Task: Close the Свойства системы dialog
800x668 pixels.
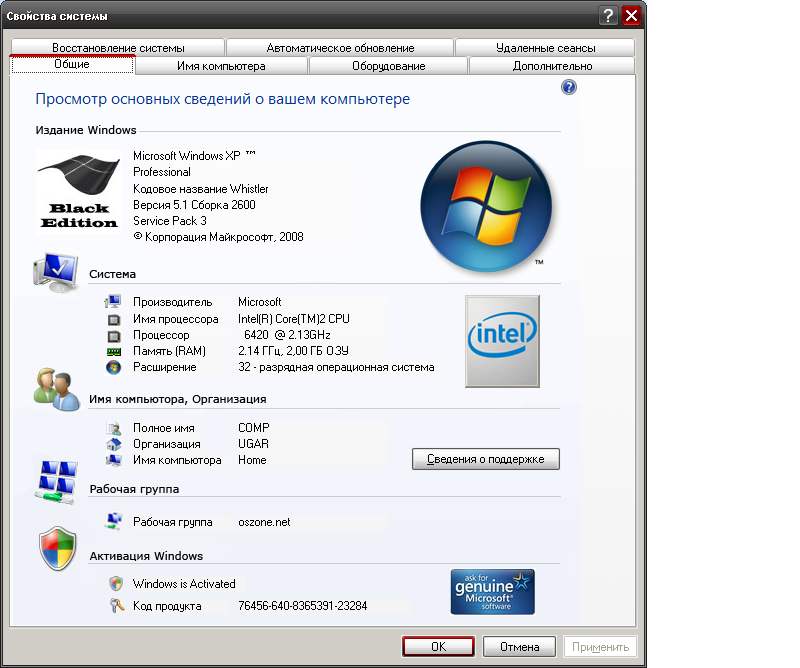Action: [631, 16]
